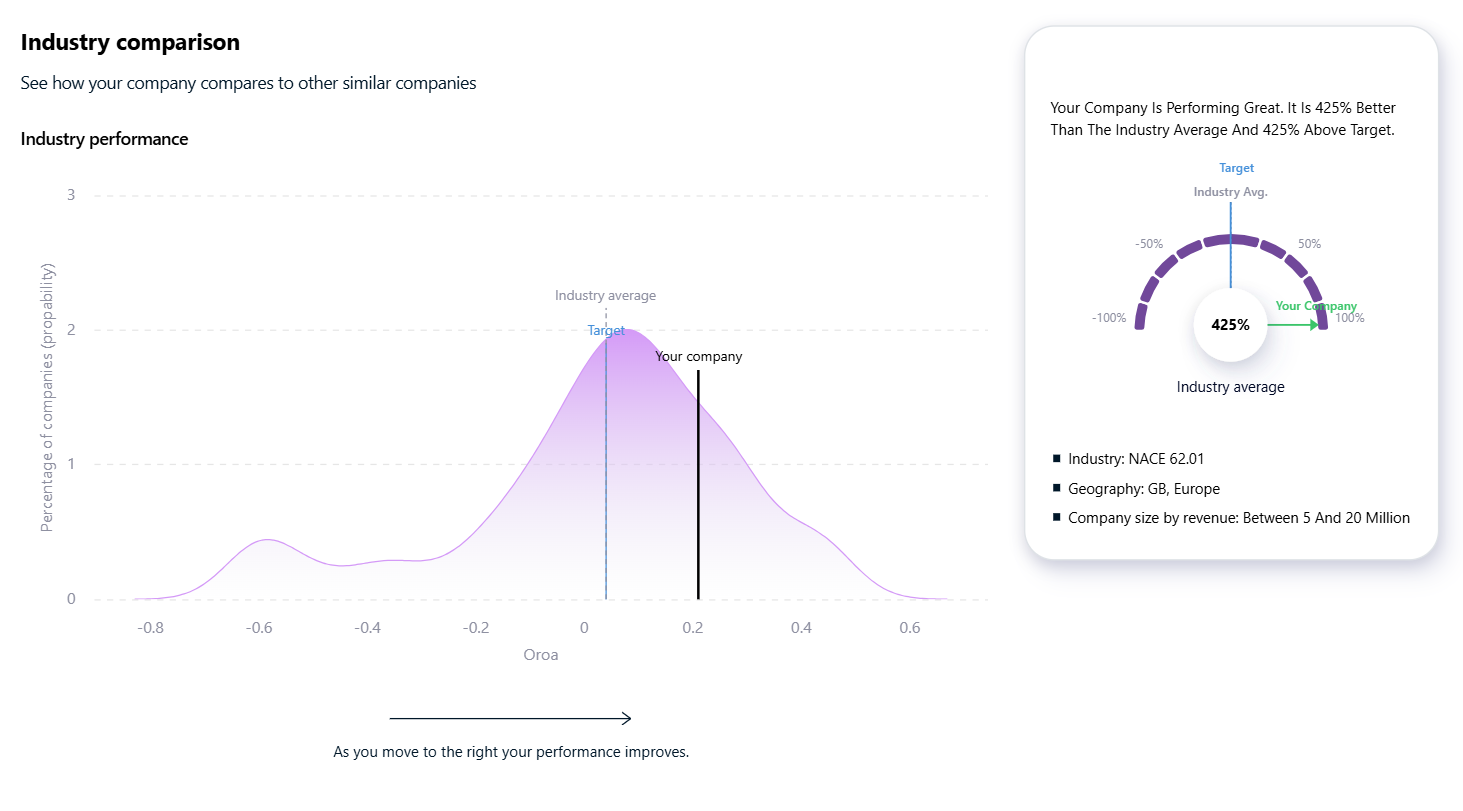1463x811 pixels.
Task: Click the long arrow below the chart
Action: click(510, 718)
